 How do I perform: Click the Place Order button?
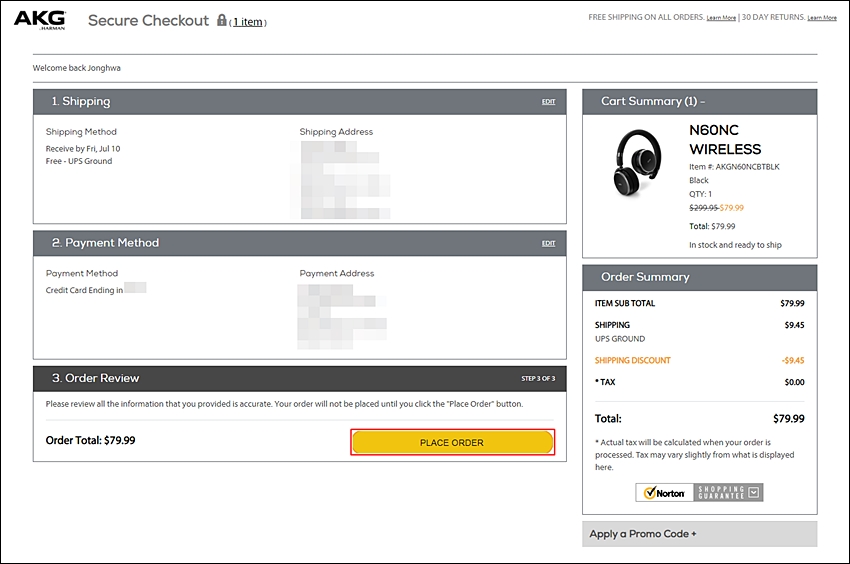click(x=453, y=443)
